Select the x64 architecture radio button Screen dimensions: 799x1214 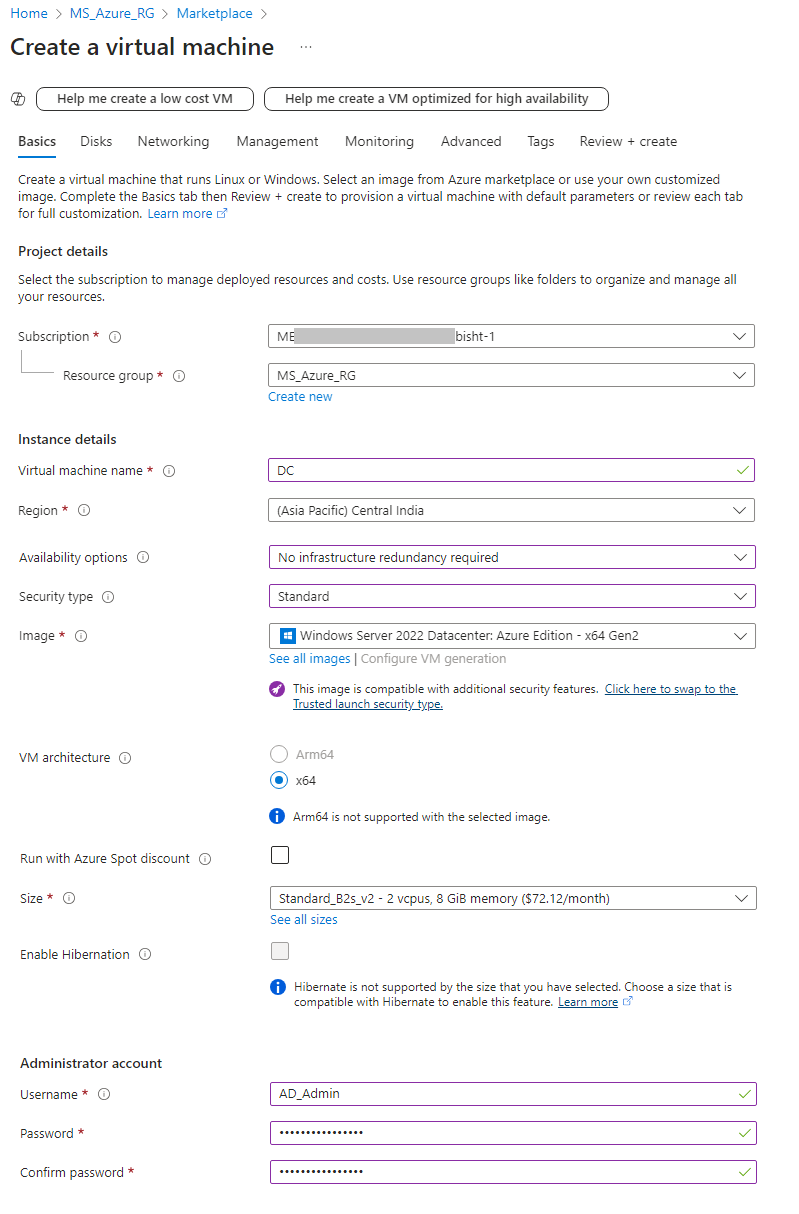(x=279, y=780)
